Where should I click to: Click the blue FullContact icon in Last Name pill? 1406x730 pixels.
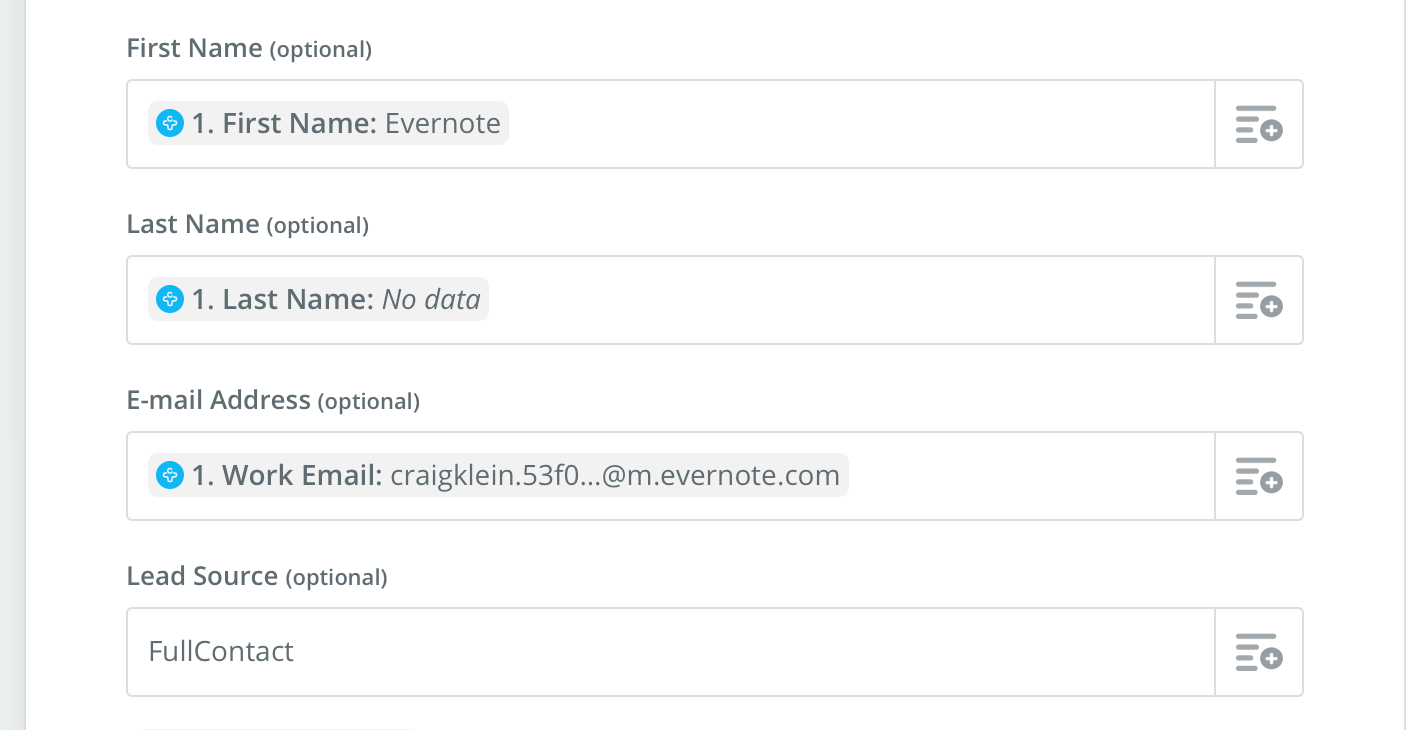tap(171, 300)
